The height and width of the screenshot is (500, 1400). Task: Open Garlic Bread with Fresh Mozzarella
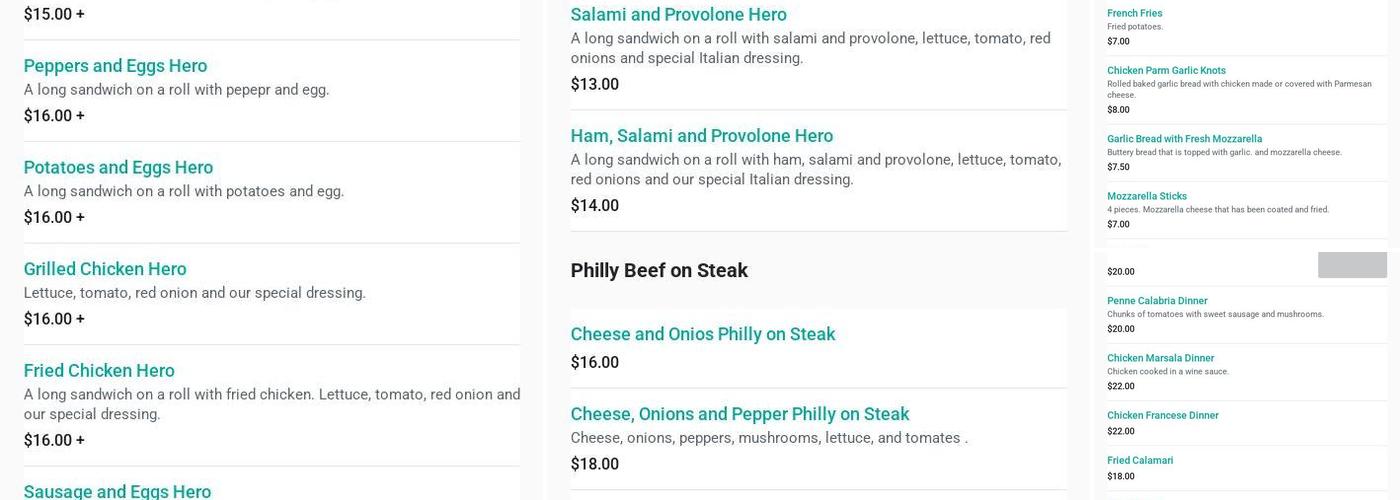coord(1184,139)
